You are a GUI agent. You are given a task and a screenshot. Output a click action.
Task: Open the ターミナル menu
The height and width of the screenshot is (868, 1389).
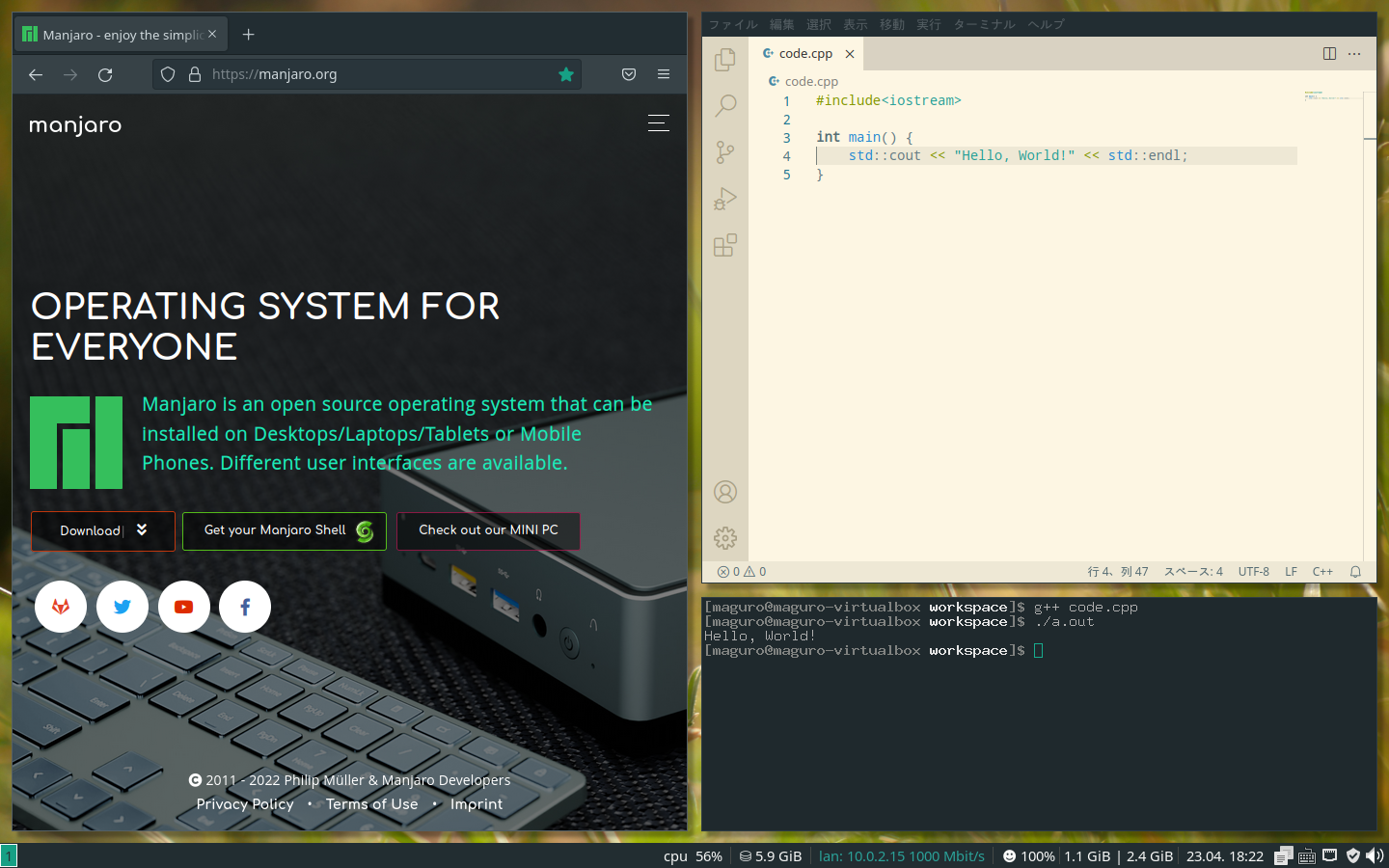984,25
